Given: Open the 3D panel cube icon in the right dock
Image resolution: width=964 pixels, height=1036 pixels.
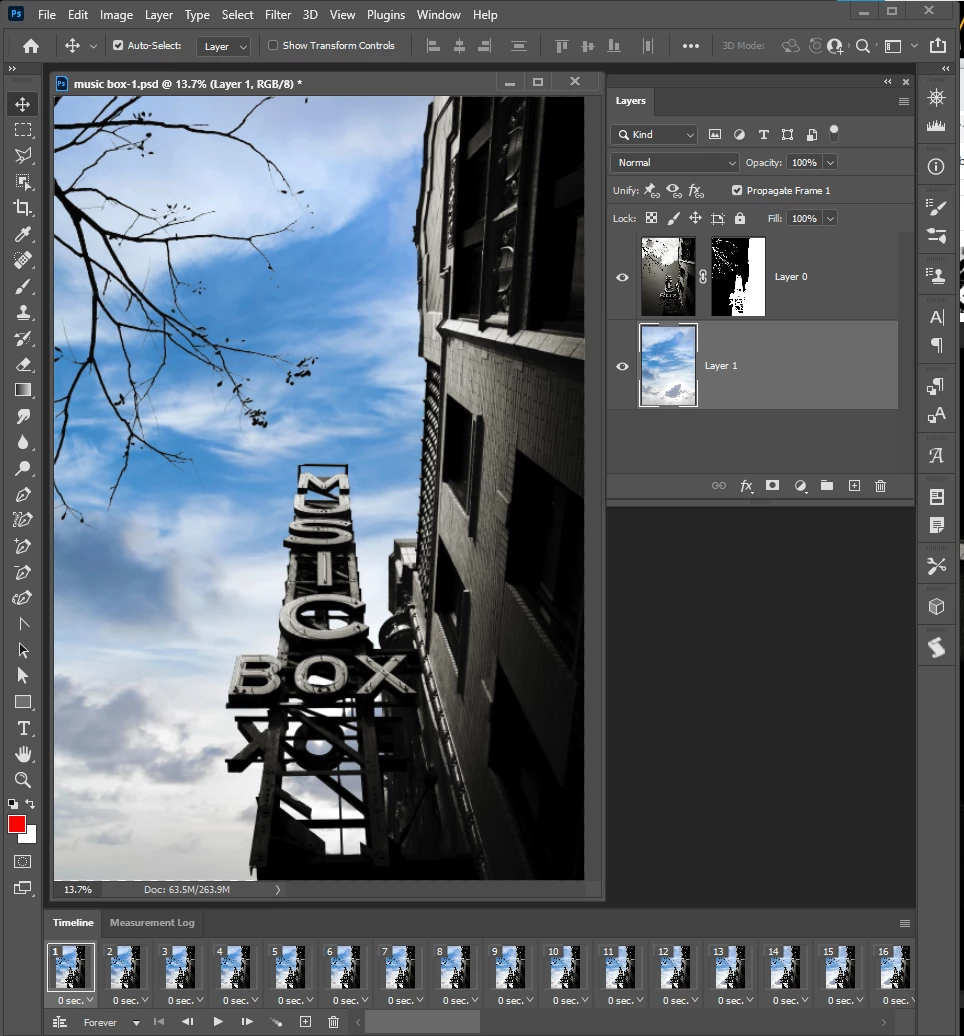Looking at the screenshot, I should 936,606.
